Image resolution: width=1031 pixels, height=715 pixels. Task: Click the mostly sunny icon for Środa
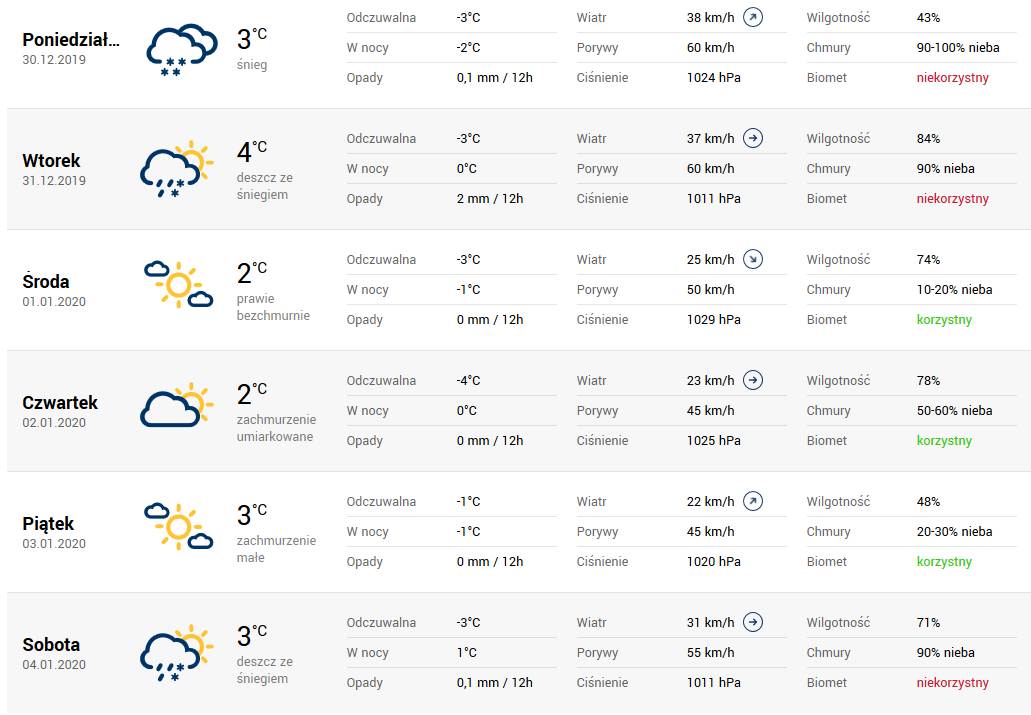(178, 285)
